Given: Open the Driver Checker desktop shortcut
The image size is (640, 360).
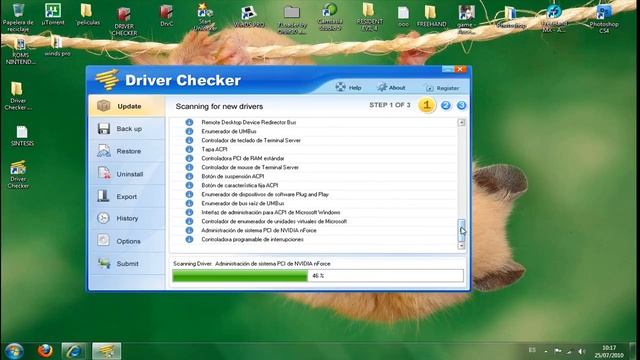Looking at the screenshot, I should (x=18, y=175).
